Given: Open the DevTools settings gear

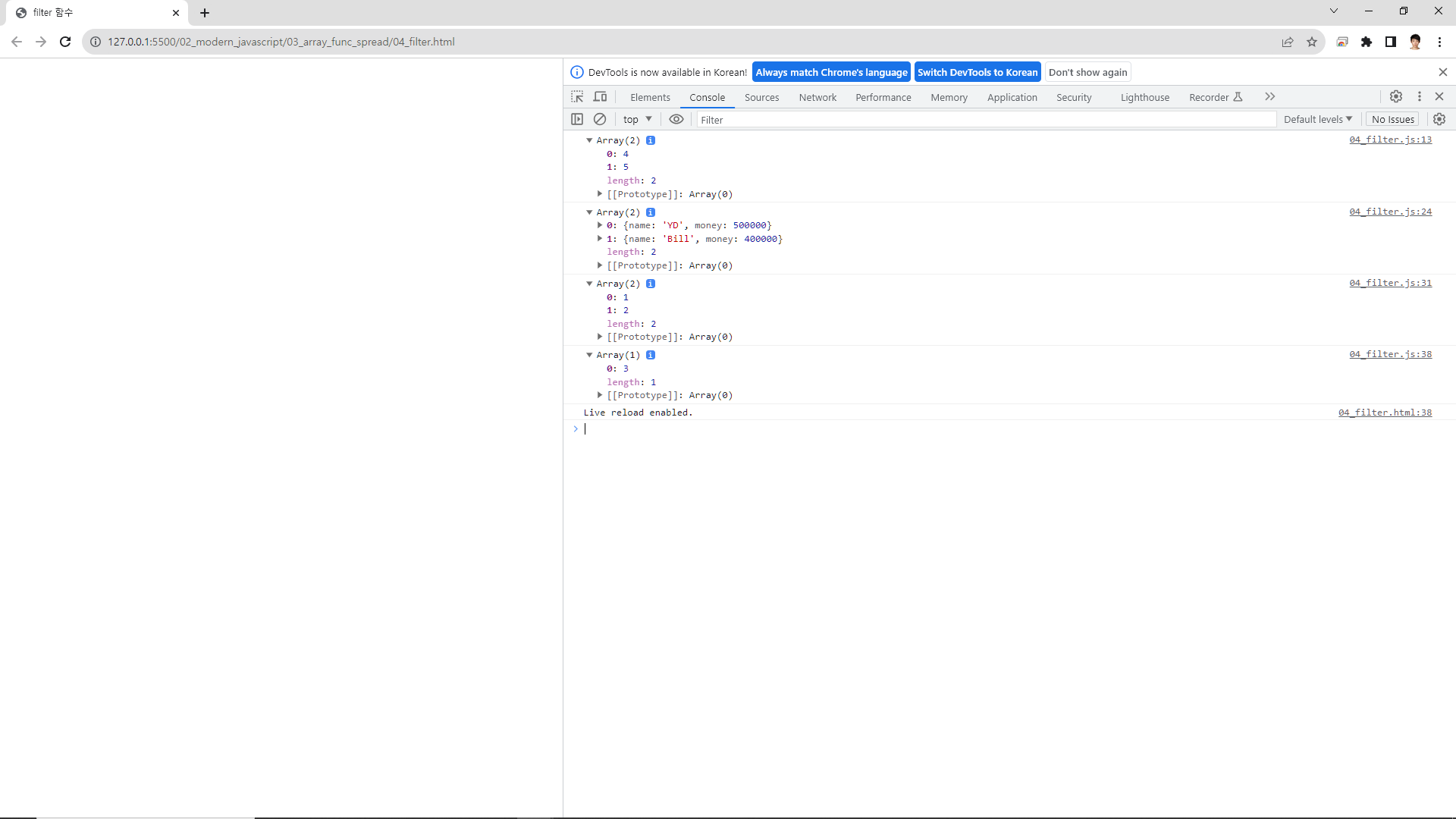Looking at the screenshot, I should (x=1395, y=96).
